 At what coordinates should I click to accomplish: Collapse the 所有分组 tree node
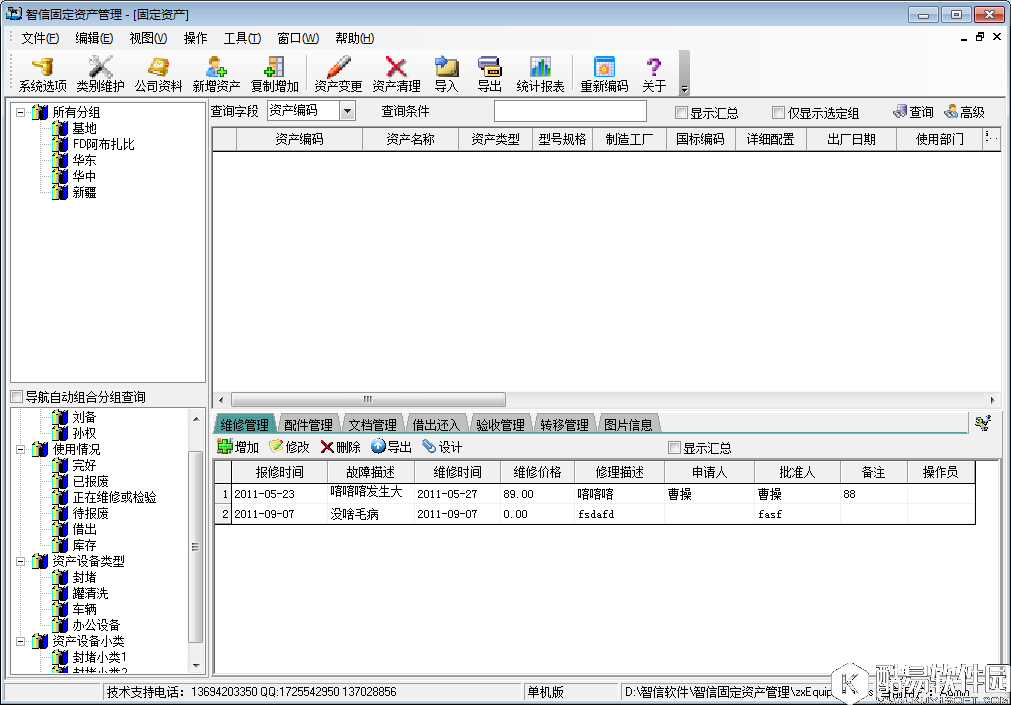point(20,112)
